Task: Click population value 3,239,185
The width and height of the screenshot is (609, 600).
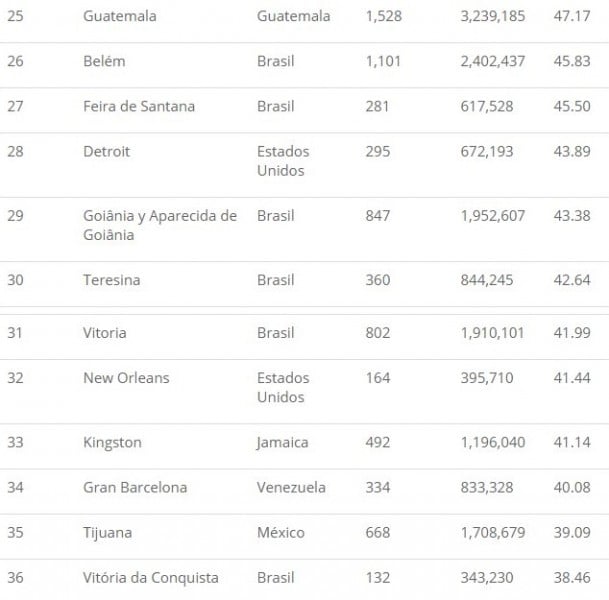Action: tap(493, 17)
